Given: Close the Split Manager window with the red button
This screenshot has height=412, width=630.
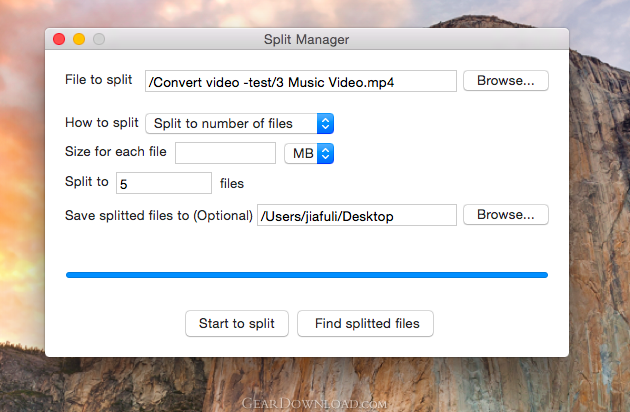Looking at the screenshot, I should (x=59, y=39).
